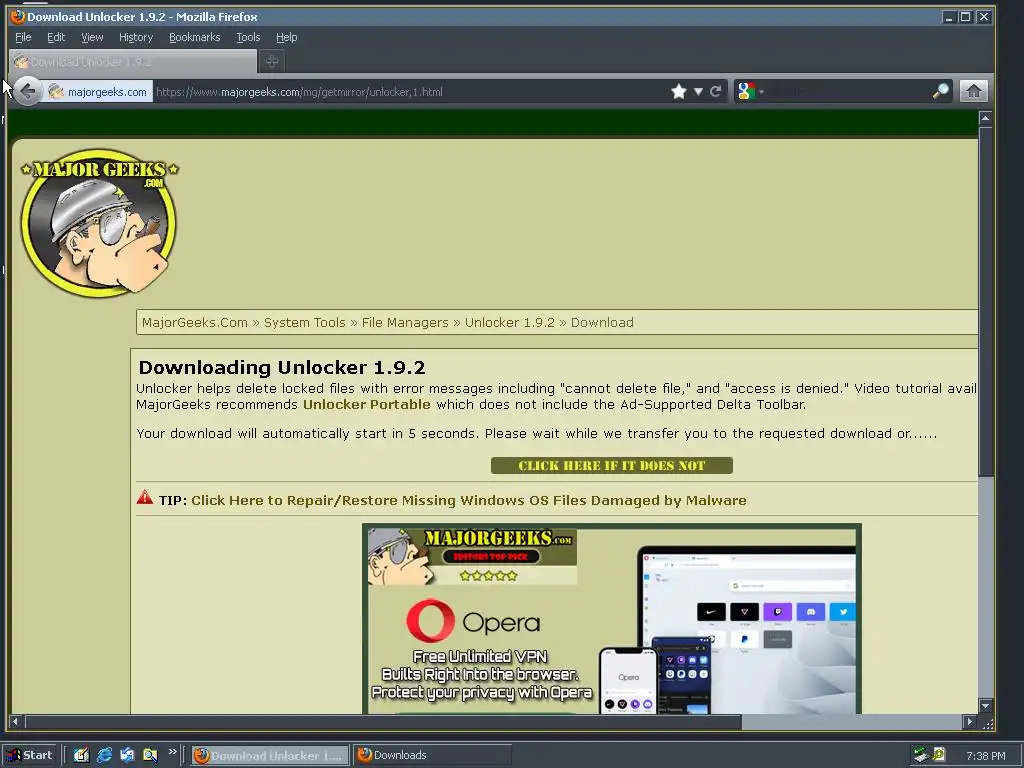
Task: Launch the folder search quick launch icon
Action: tap(150, 755)
